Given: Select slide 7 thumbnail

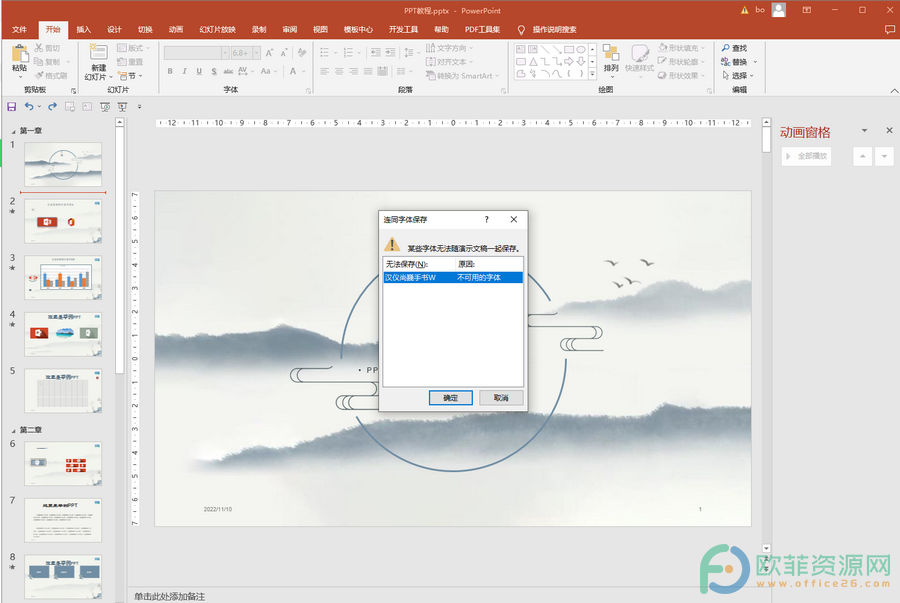Looking at the screenshot, I should (63, 520).
